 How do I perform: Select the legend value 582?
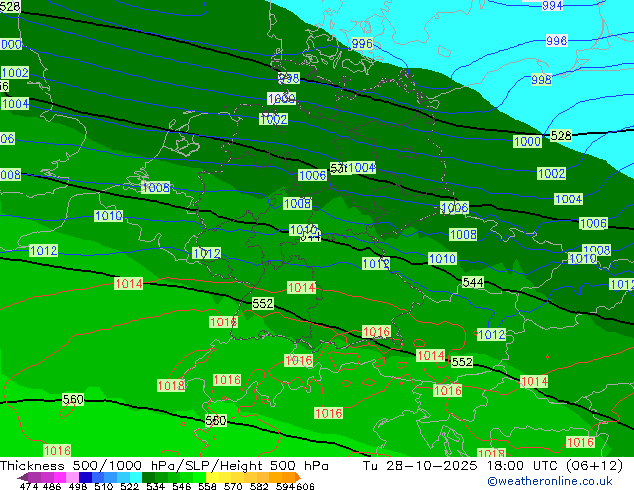pos(259,486)
